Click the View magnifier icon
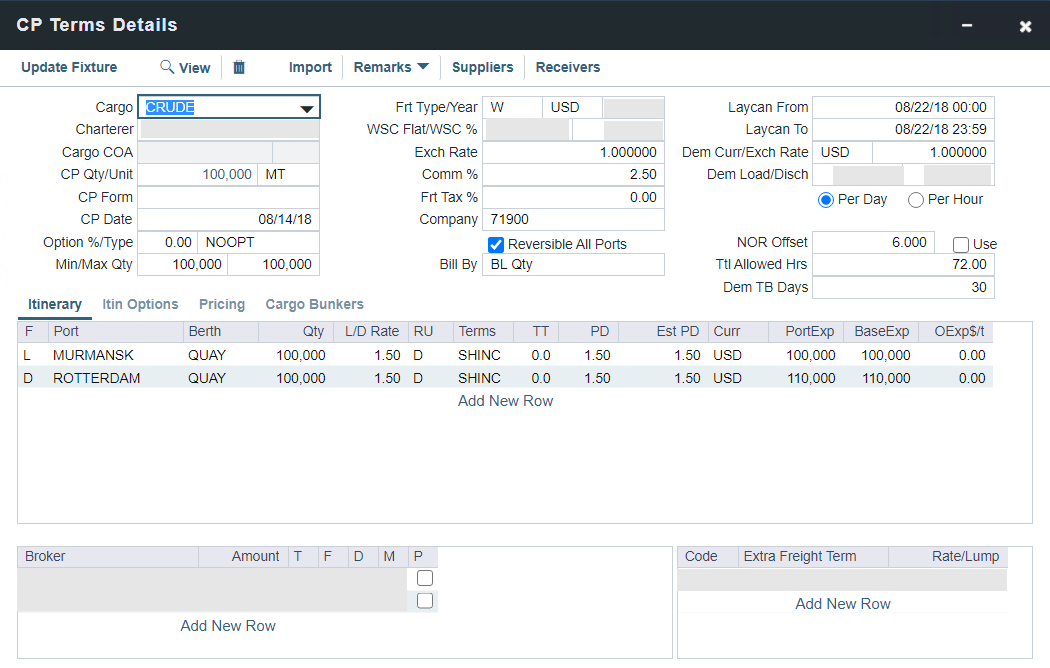1050x668 pixels. [x=167, y=67]
